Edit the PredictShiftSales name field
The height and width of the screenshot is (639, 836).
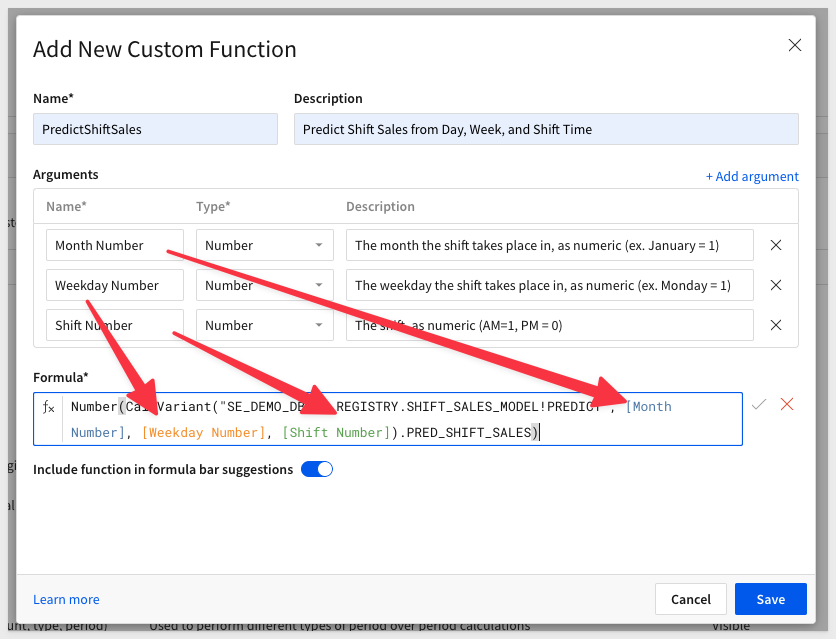[x=155, y=129]
